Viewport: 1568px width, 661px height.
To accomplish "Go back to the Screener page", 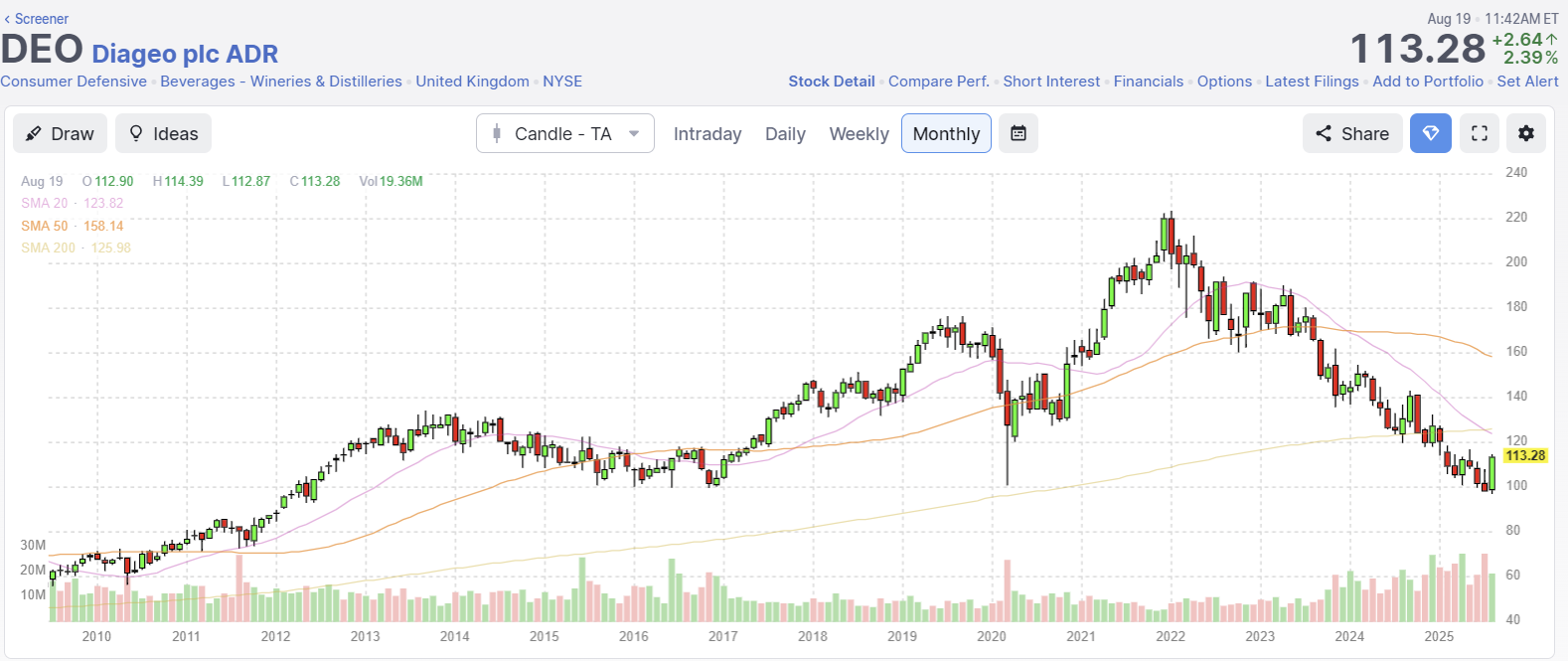I will click(37, 19).
